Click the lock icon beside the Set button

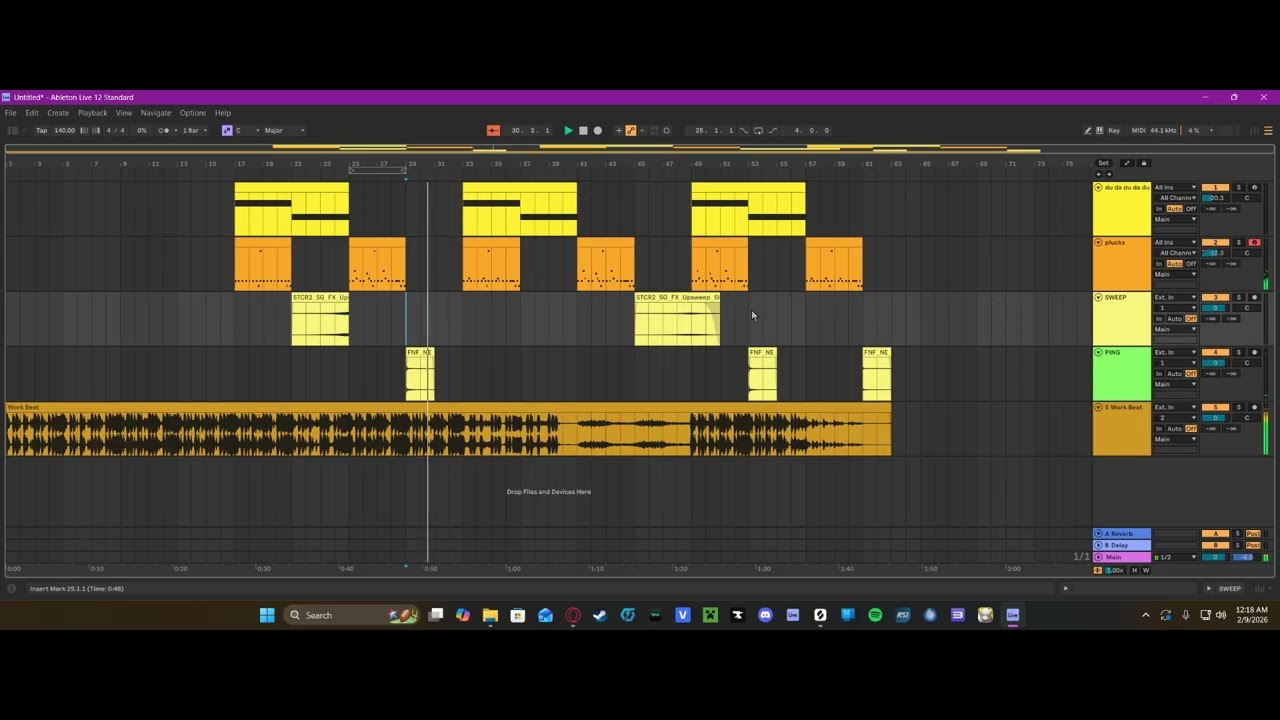tap(1144, 163)
